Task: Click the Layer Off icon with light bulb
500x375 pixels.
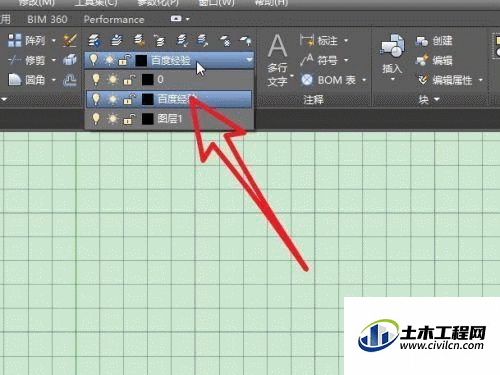Action: [x=246, y=41]
